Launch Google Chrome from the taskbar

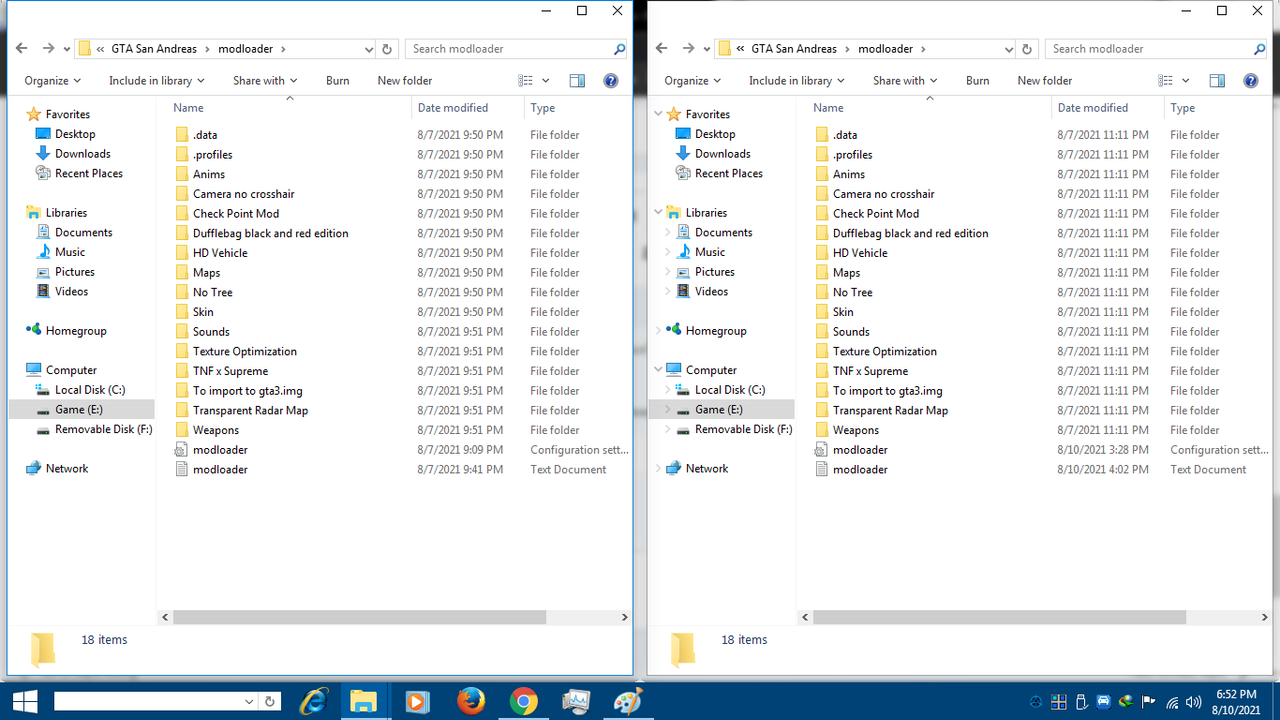[523, 701]
